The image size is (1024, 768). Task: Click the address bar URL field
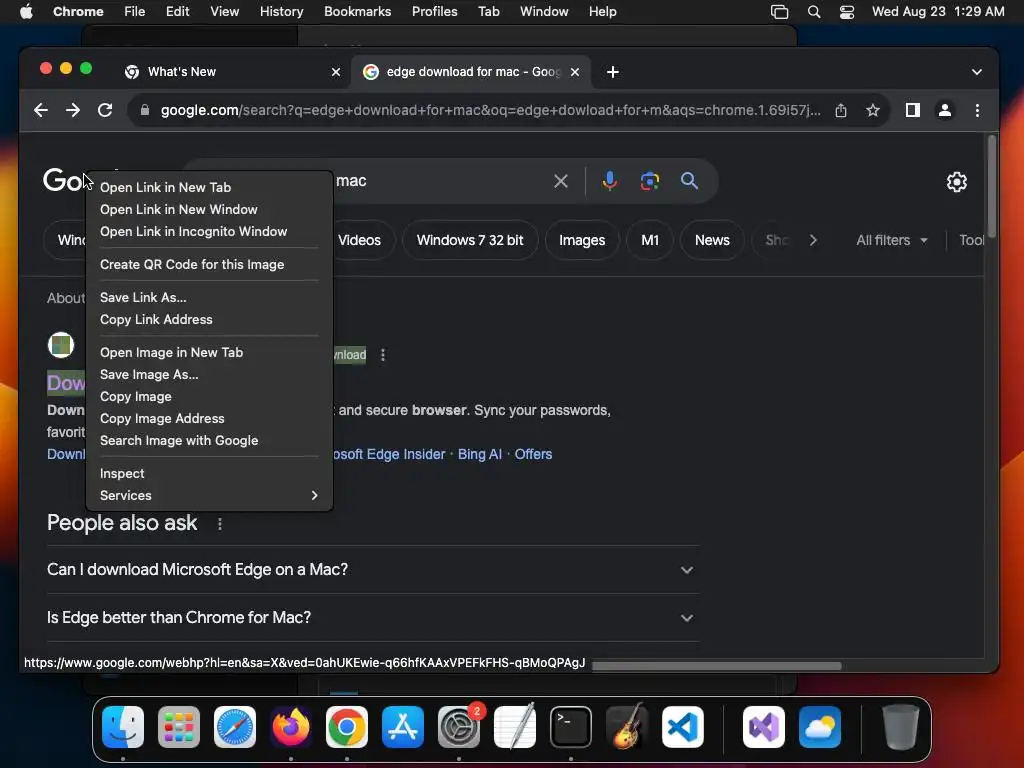(x=490, y=110)
